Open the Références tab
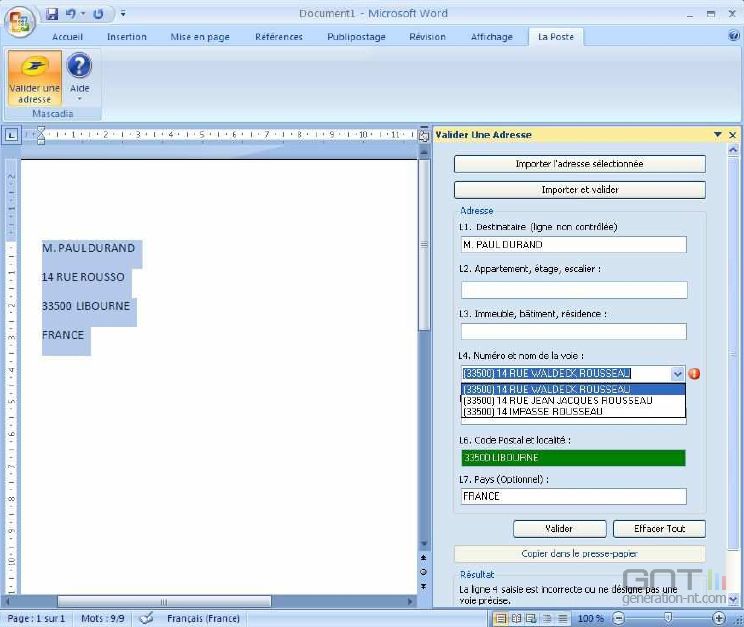 point(279,37)
